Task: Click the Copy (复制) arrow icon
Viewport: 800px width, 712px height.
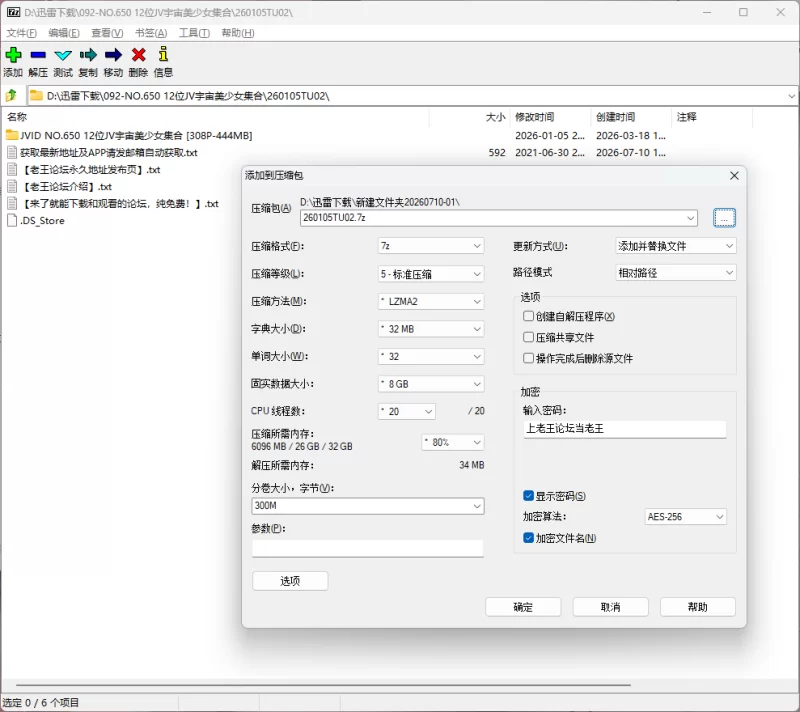Action: click(x=88, y=55)
